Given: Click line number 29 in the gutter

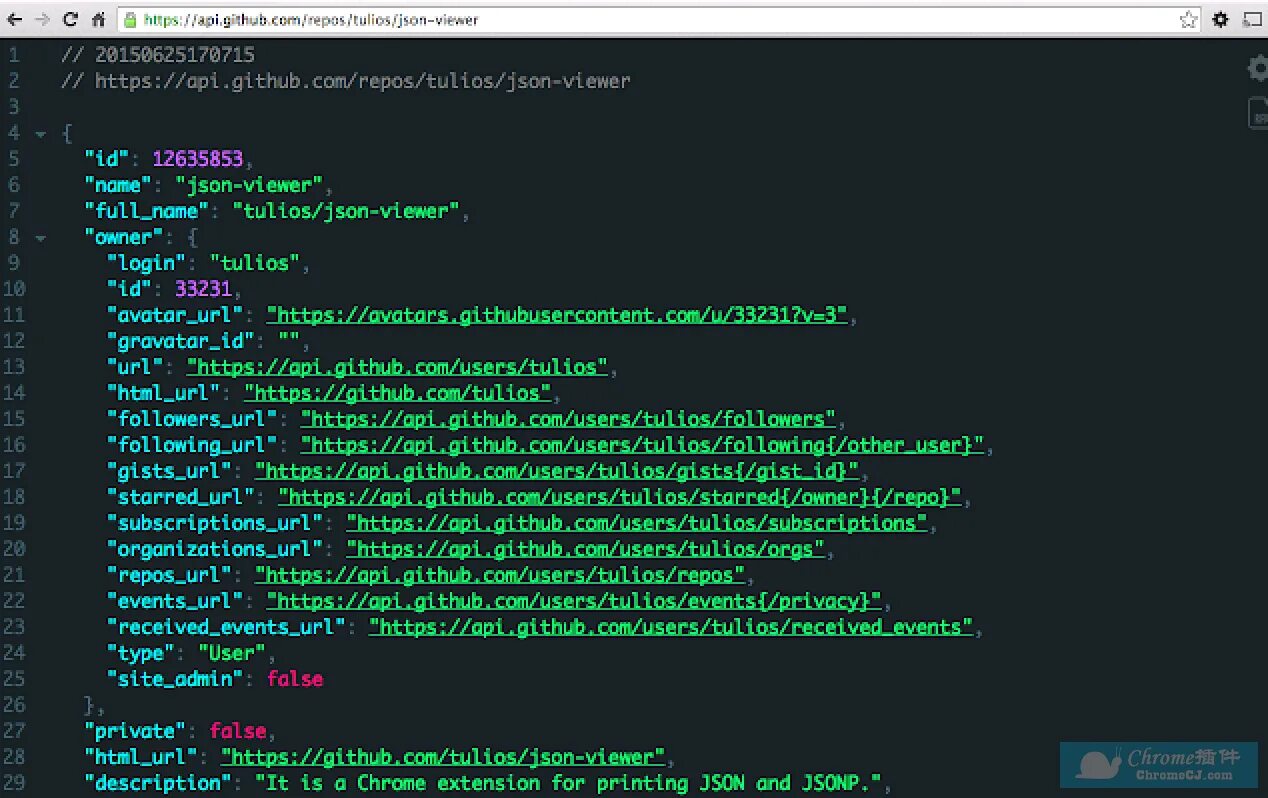Looking at the screenshot, I should [x=14, y=783].
